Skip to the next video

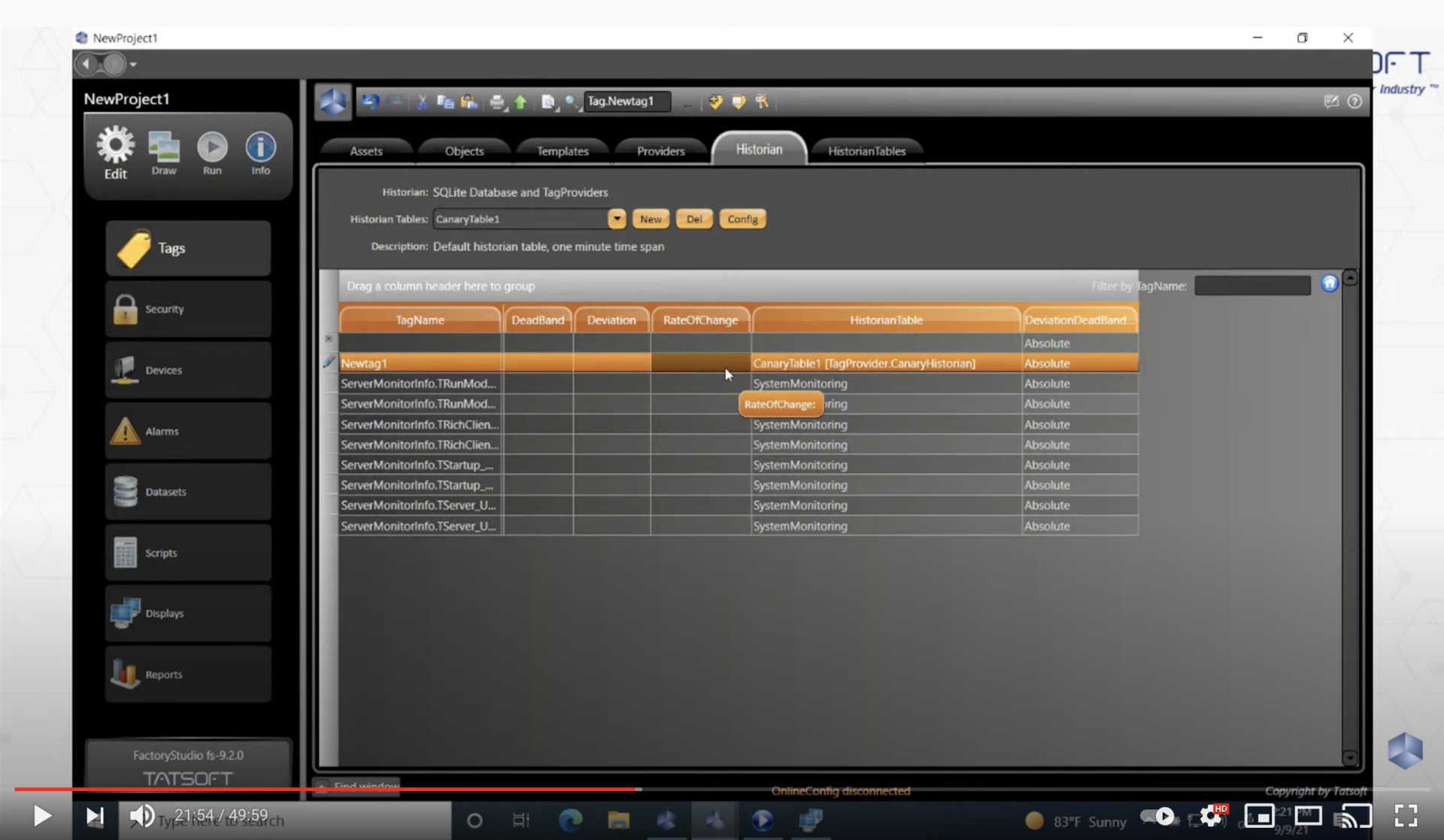click(x=95, y=816)
